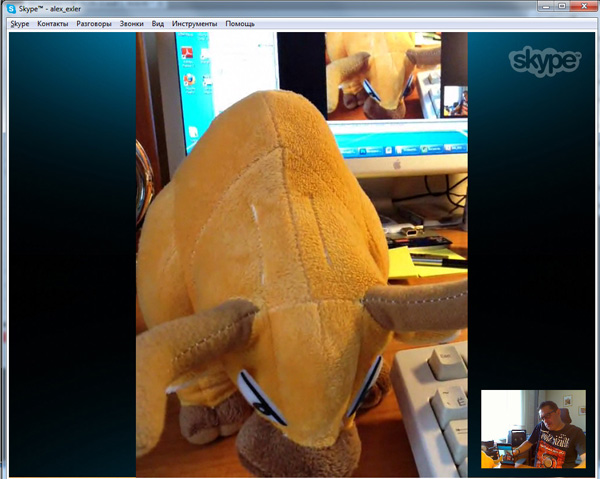This screenshot has width=600, height=479.
Task: Click the red PDF icon on the filmed monitor
Action: pos(186,50)
